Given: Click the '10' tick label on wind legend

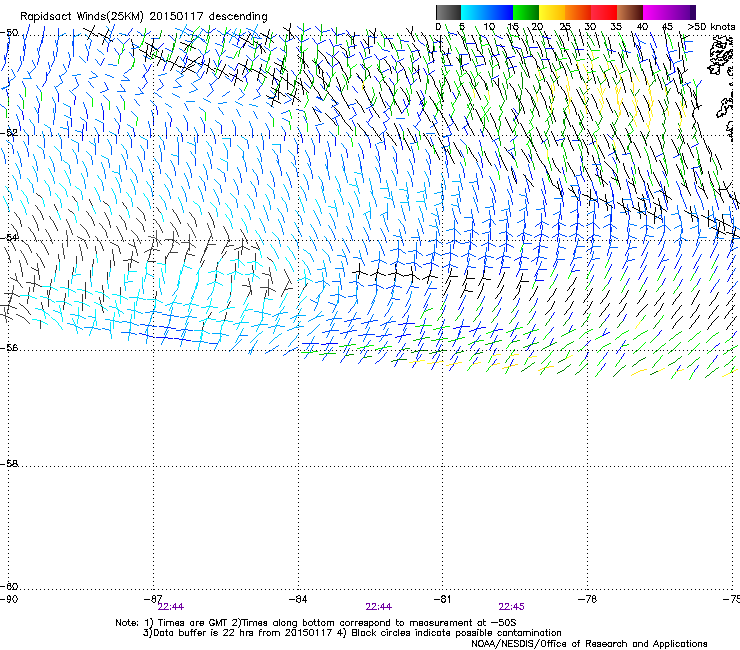Looking at the screenshot, I should [x=489, y=27].
